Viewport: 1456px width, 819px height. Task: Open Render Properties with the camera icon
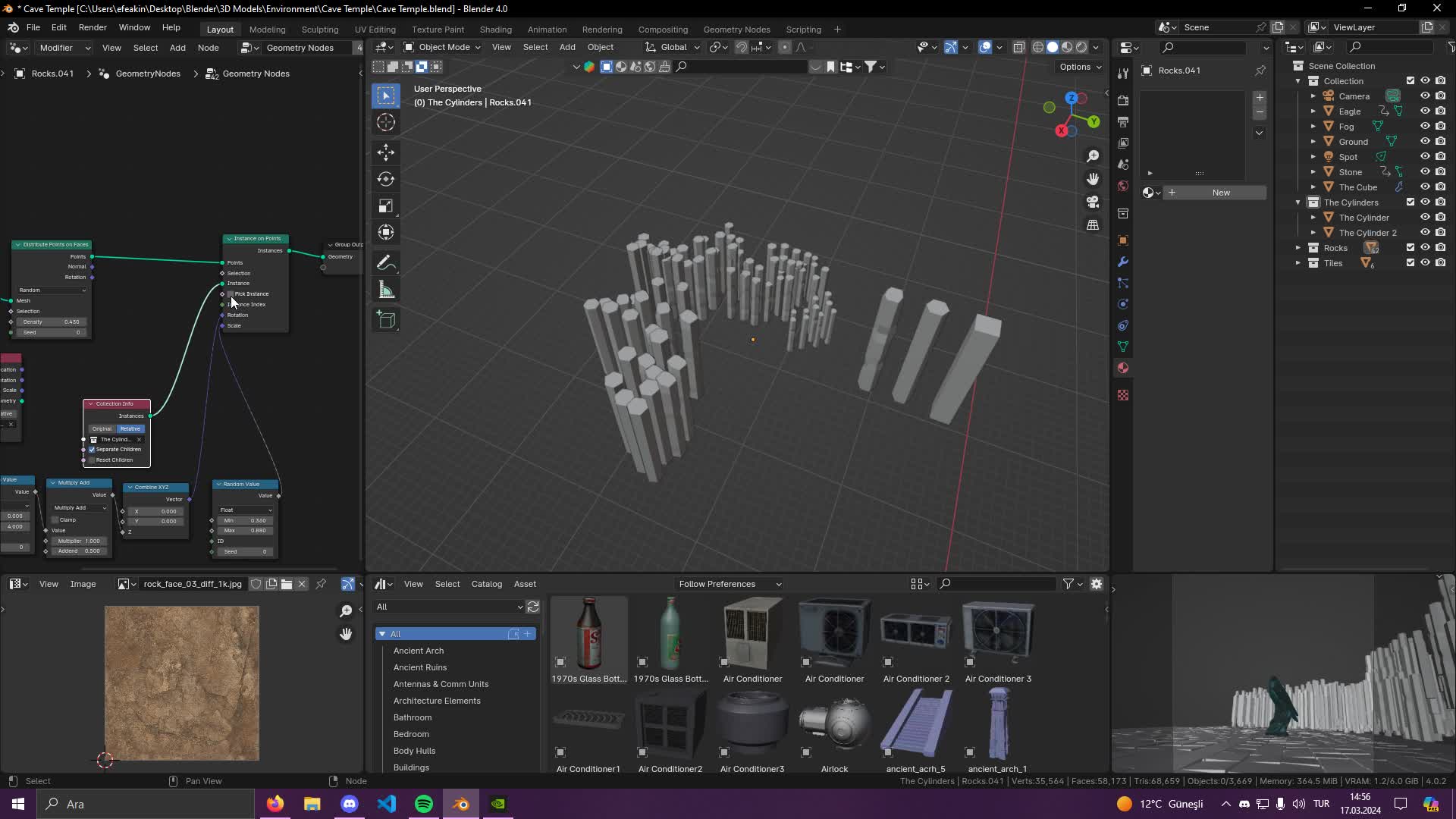point(1122,100)
